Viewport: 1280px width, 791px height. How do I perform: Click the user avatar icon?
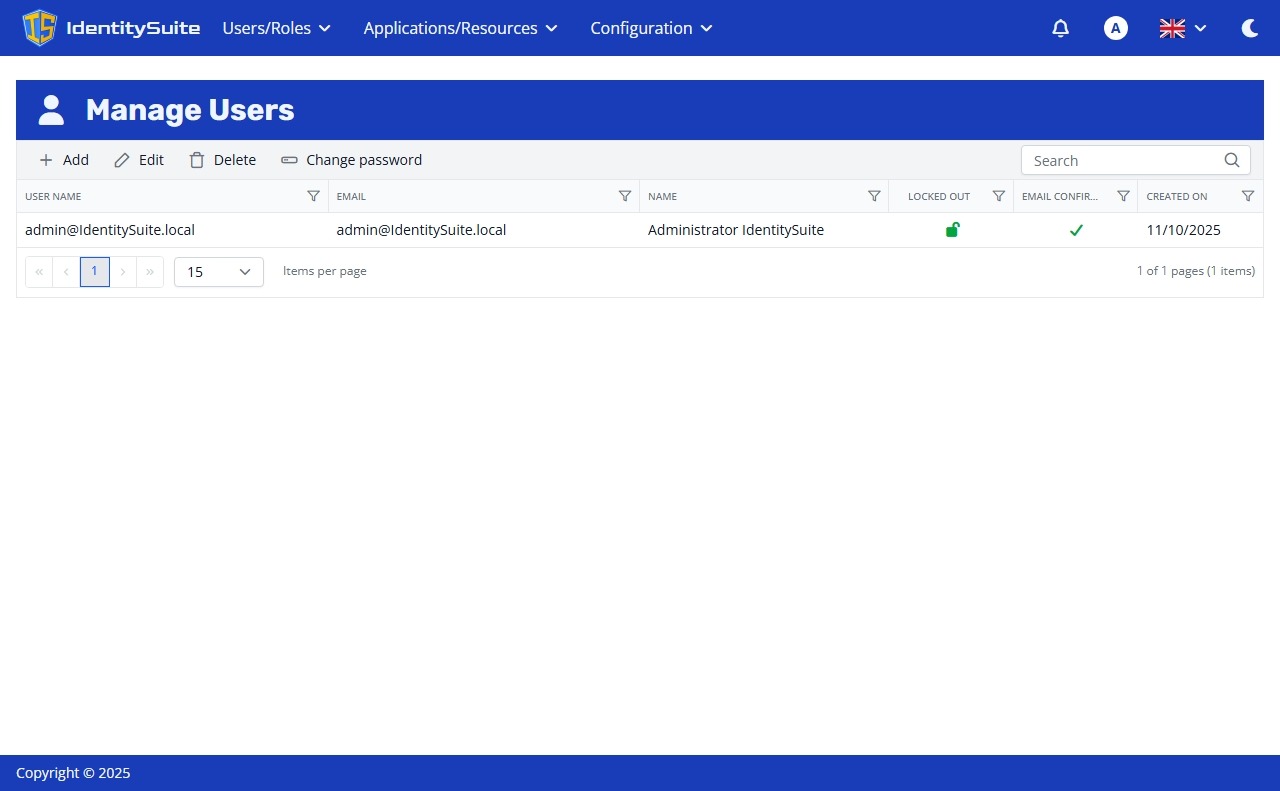1115,28
